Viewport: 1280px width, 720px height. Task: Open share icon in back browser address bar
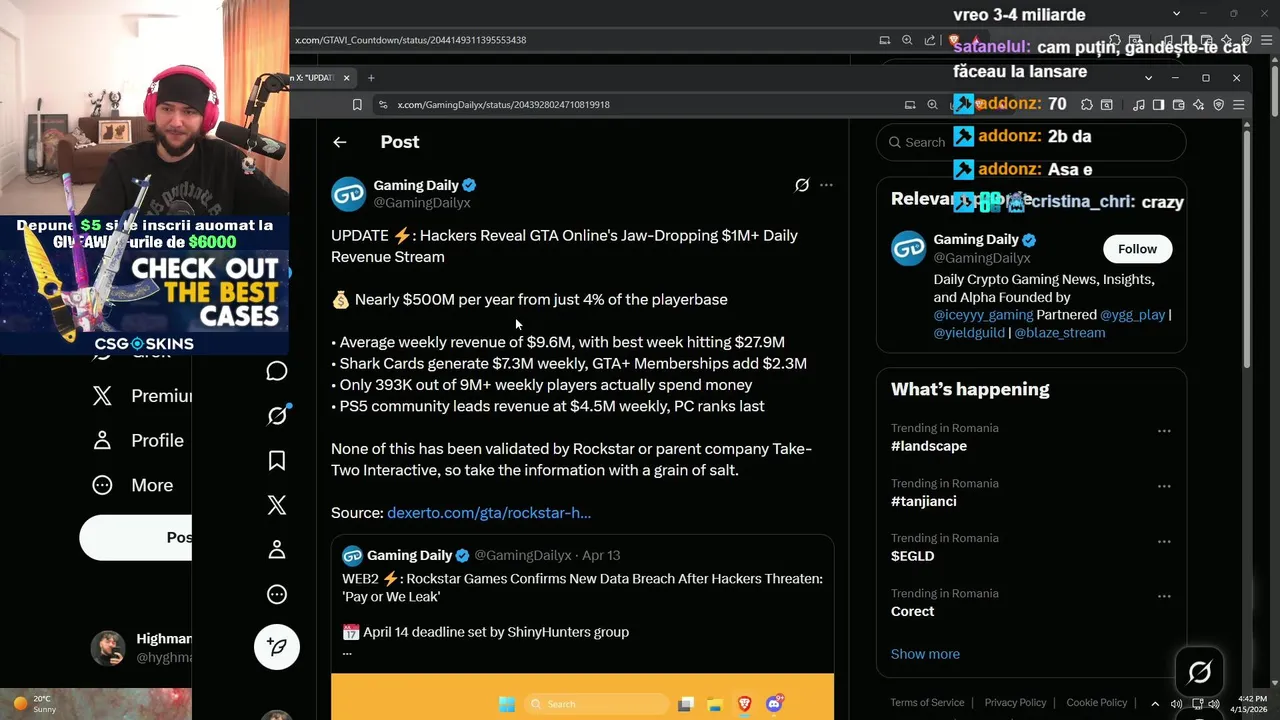click(x=930, y=40)
